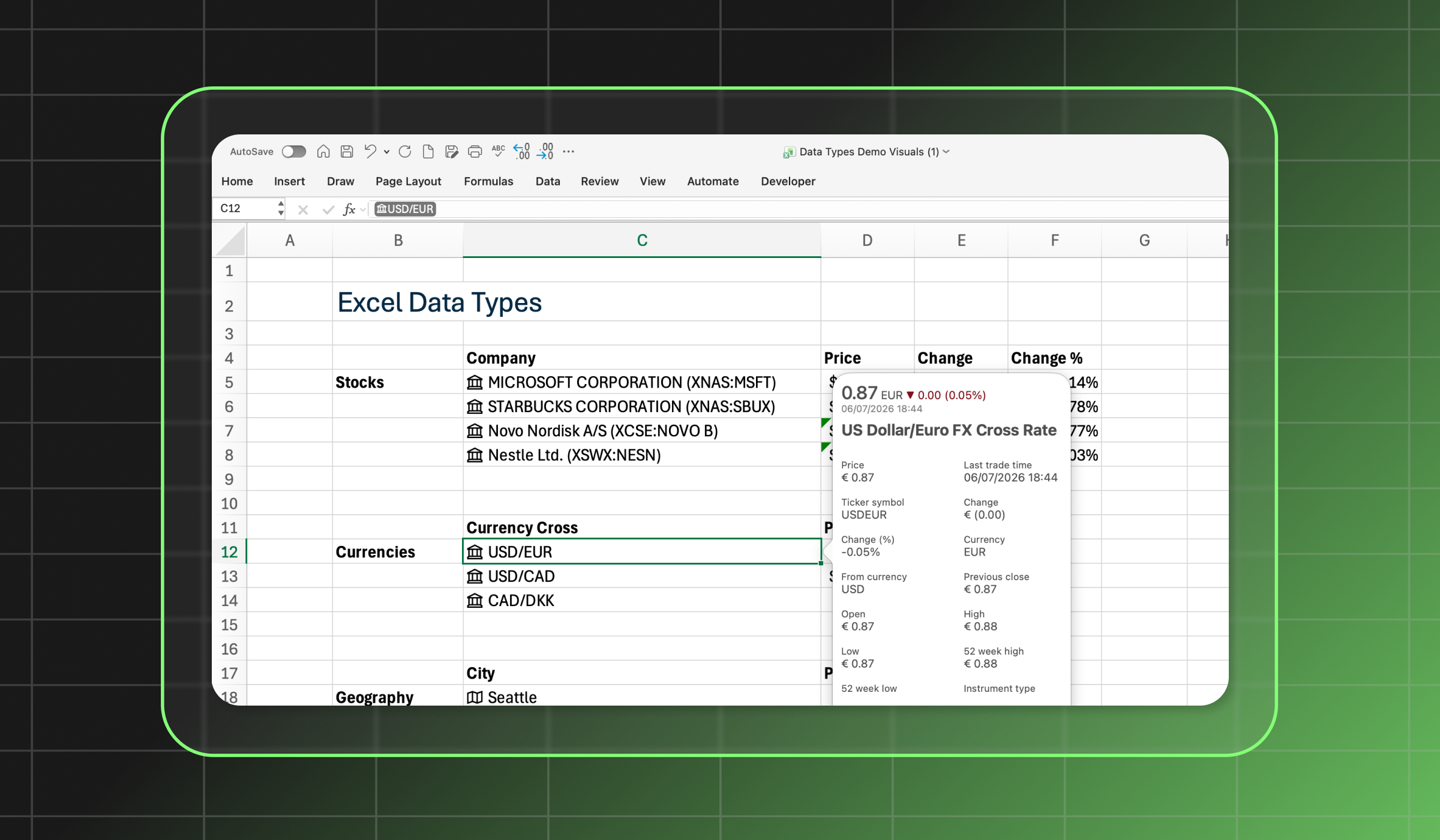The height and width of the screenshot is (840, 1440).
Task: Print the workbook using the printer icon
Action: (x=475, y=152)
